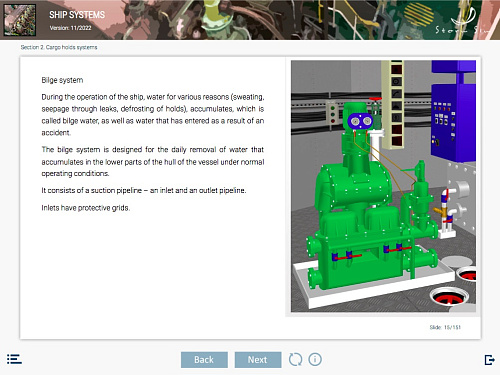Click the slide counter 15/151
The height and width of the screenshot is (375, 500).
point(445,327)
